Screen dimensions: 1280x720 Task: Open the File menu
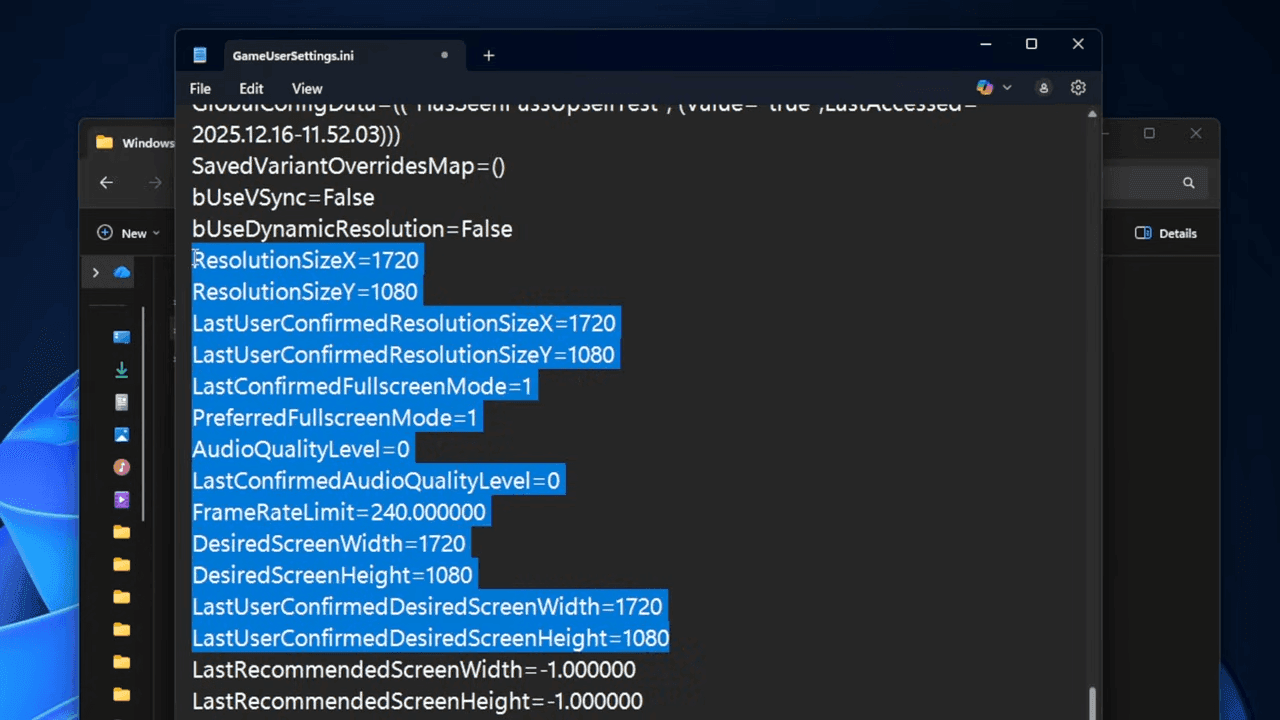pyautogui.click(x=200, y=89)
